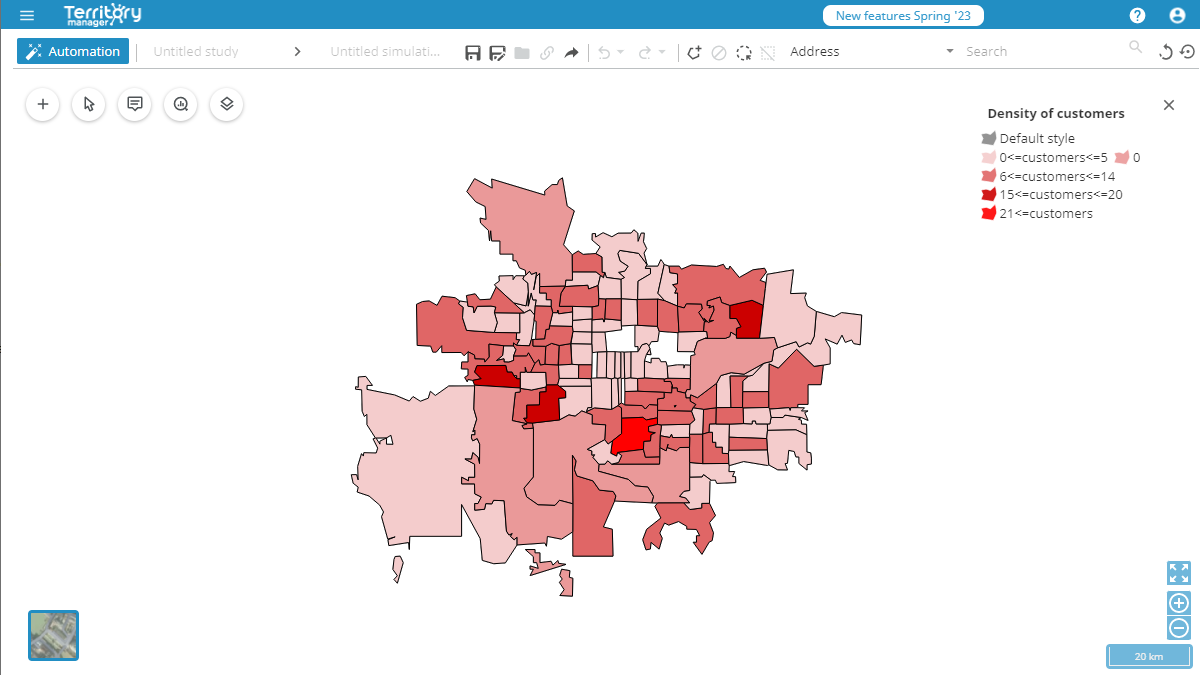Expand the Address search type dropdown

pyautogui.click(x=950, y=52)
